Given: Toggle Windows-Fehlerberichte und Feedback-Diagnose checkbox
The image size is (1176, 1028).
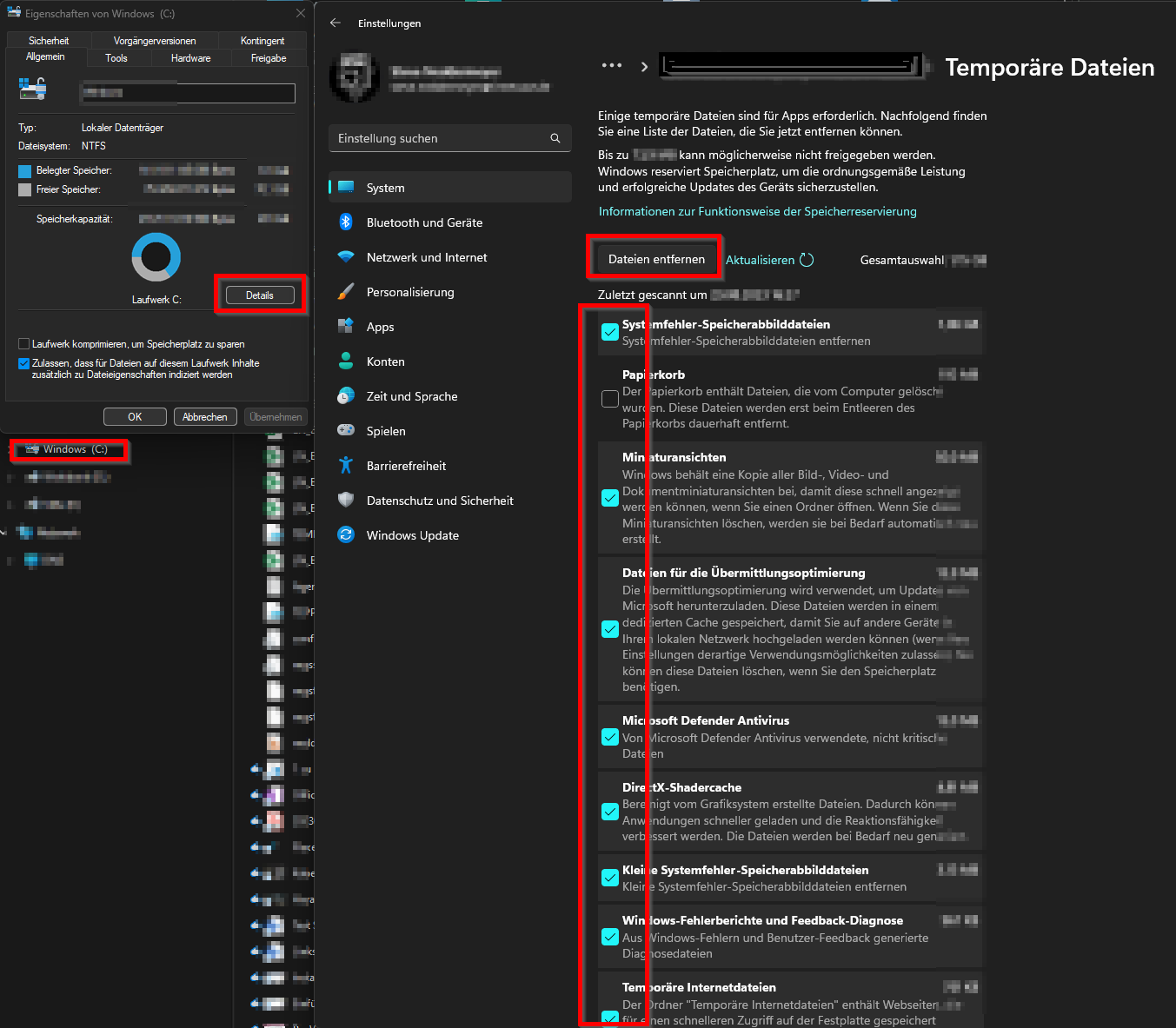Looking at the screenshot, I should coord(610,937).
